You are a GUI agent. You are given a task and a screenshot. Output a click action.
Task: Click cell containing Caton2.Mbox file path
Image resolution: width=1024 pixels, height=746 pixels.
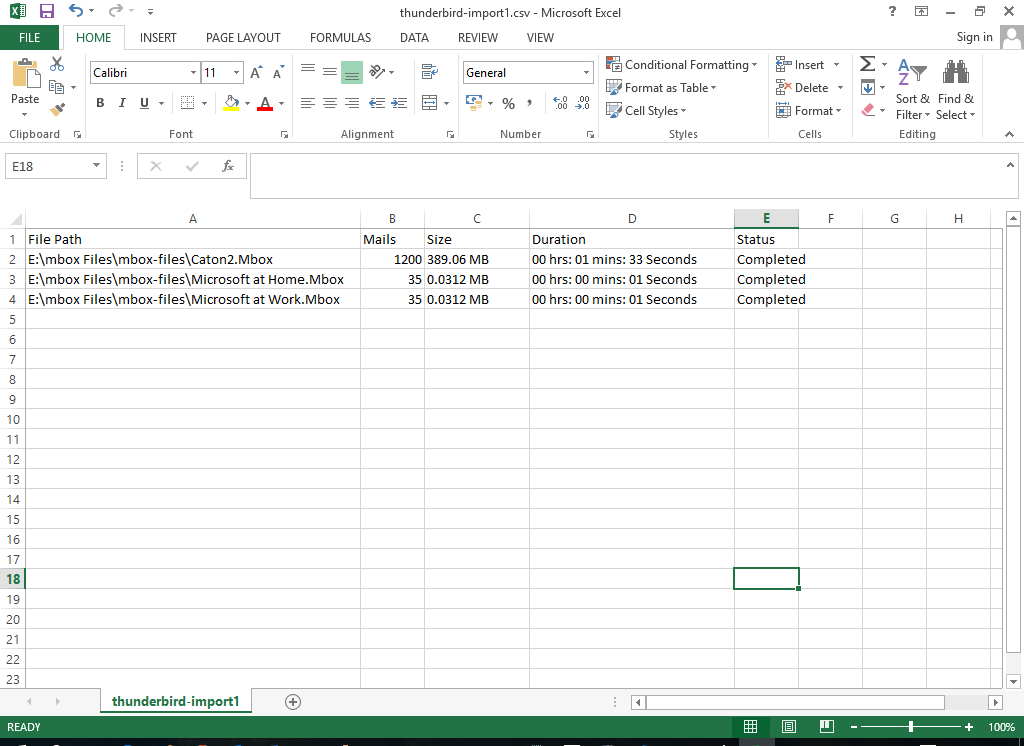point(193,259)
